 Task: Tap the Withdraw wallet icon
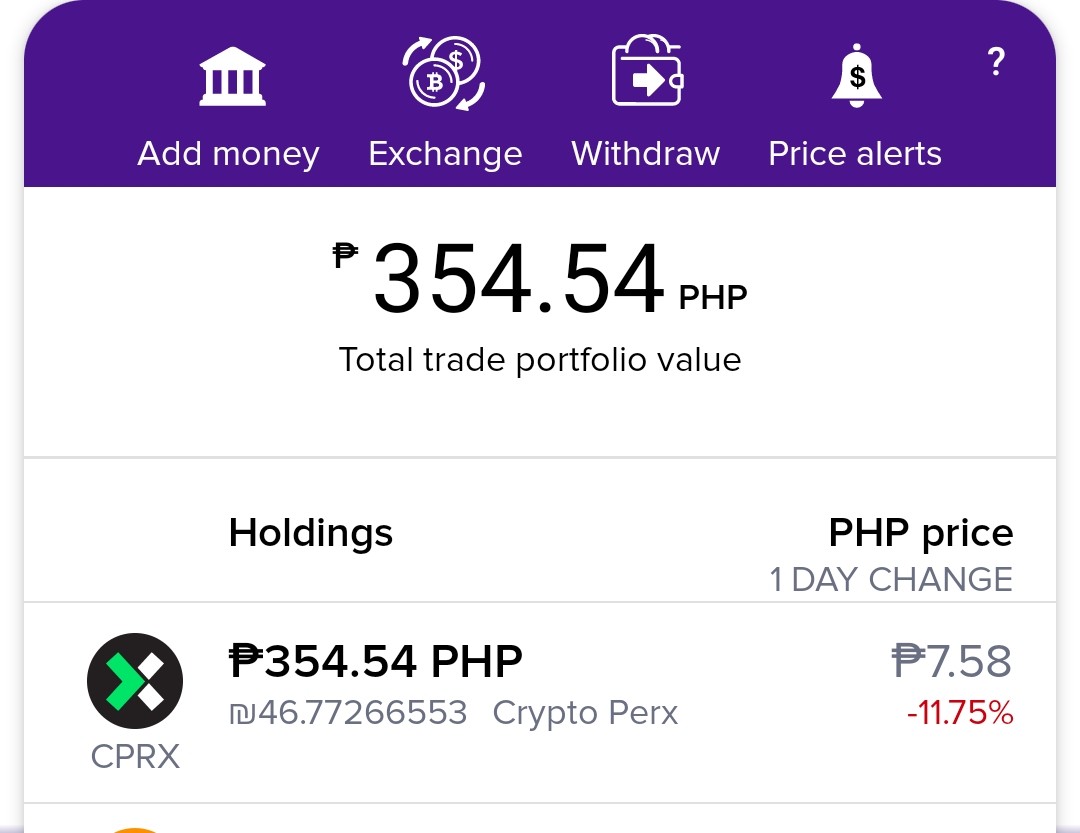[647, 70]
